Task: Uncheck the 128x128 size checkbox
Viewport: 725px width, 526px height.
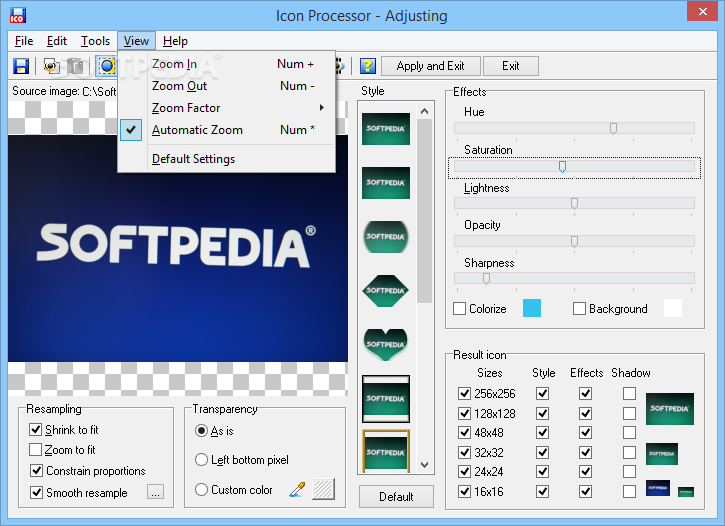Action: (x=464, y=413)
